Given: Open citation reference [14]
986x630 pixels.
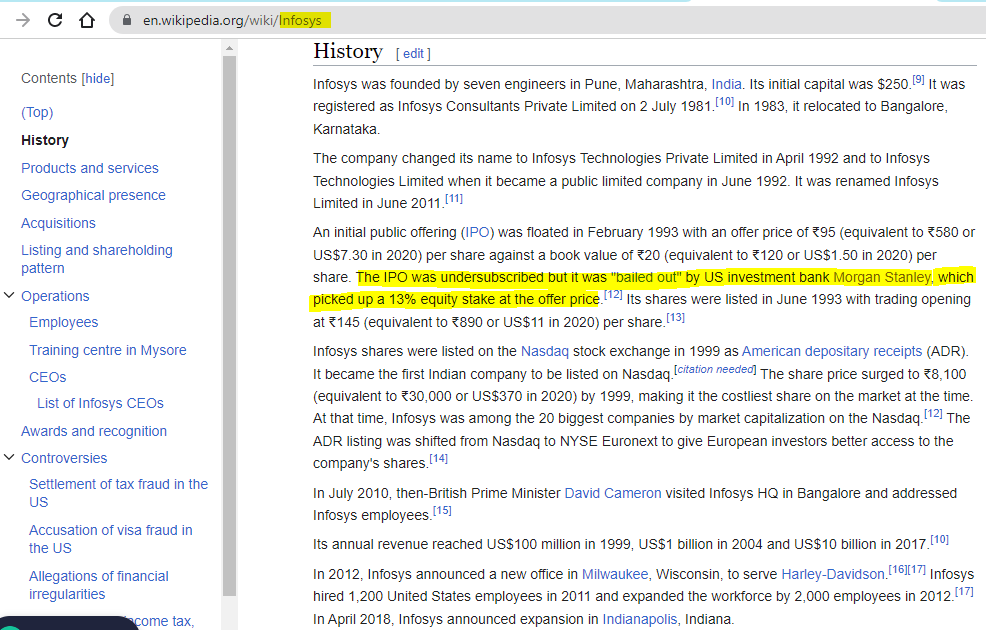Looking at the screenshot, I should click(438, 459).
